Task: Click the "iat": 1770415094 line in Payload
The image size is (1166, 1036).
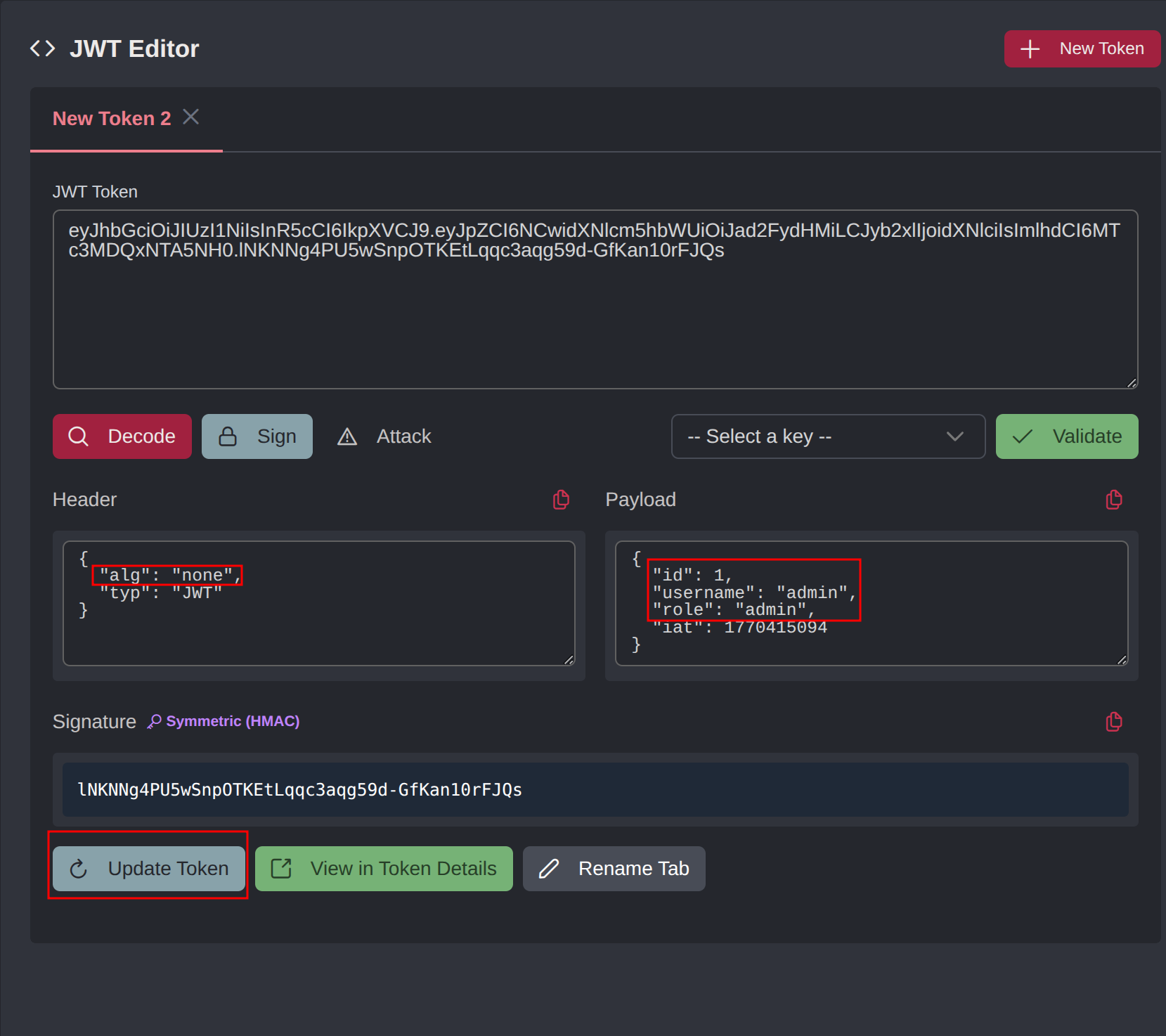Action: pos(740,627)
